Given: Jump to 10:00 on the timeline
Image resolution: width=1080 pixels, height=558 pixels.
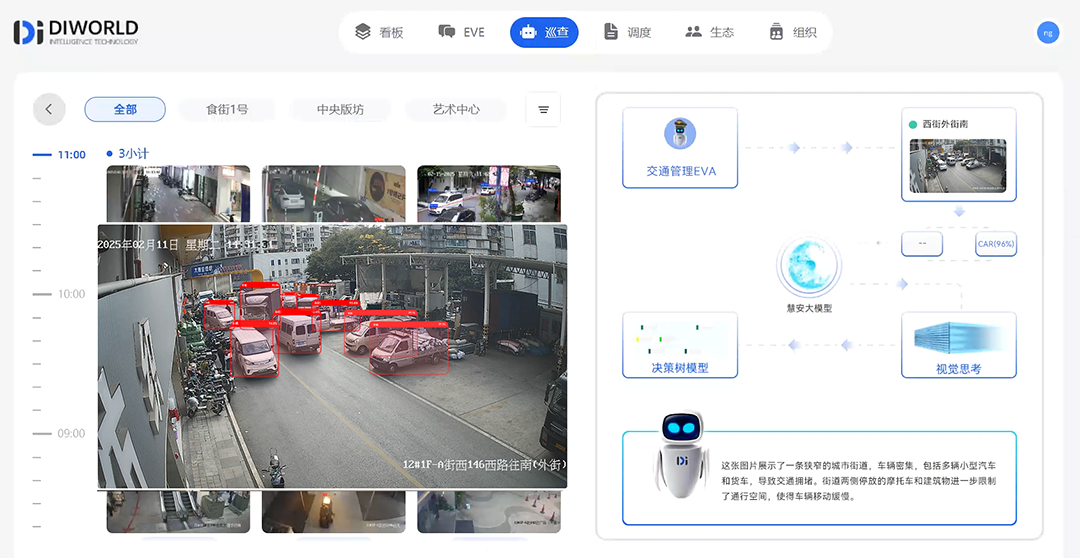Looking at the screenshot, I should (70, 294).
